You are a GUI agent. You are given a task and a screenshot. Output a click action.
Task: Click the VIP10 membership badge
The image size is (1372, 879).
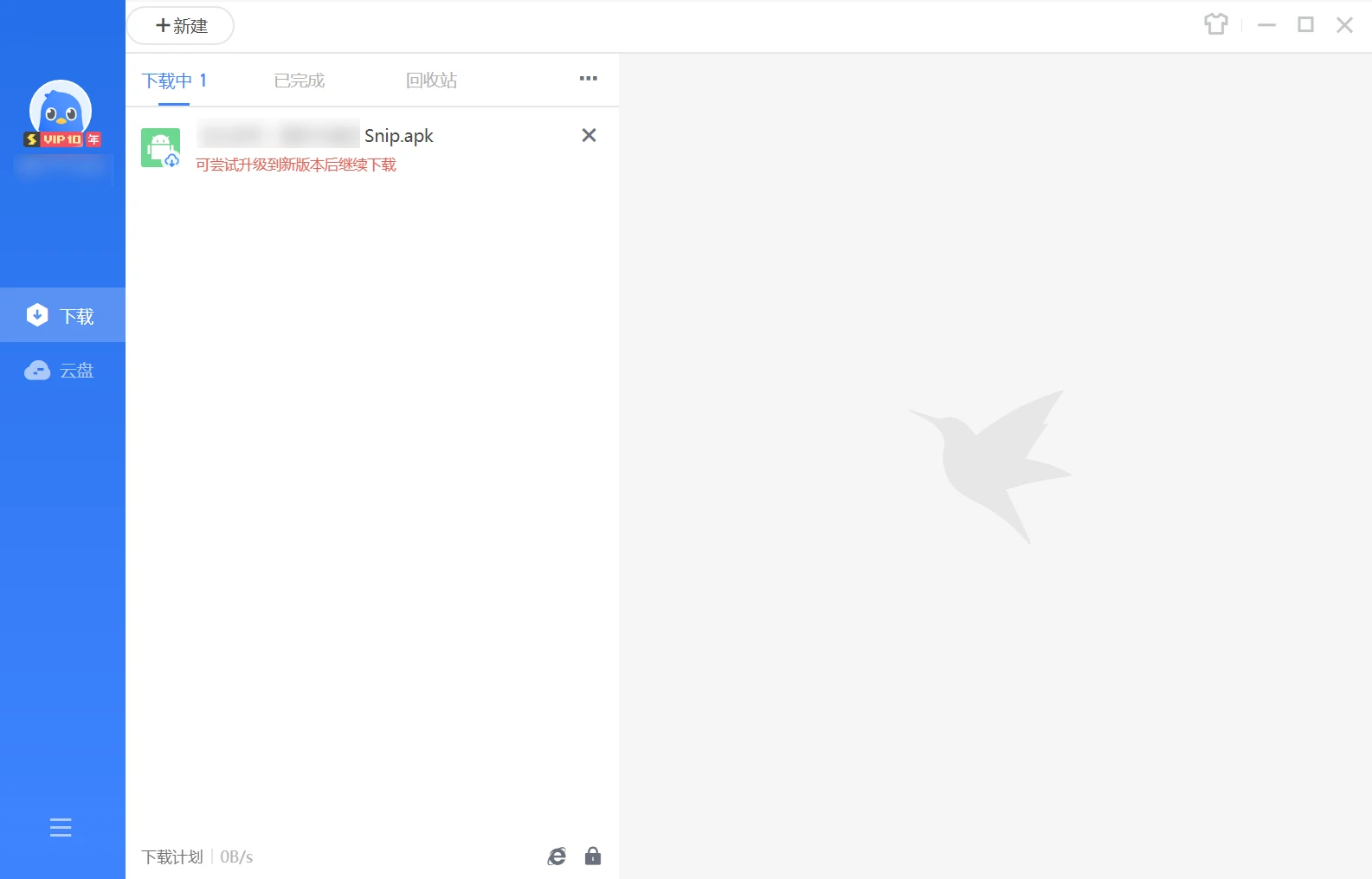pos(62,139)
